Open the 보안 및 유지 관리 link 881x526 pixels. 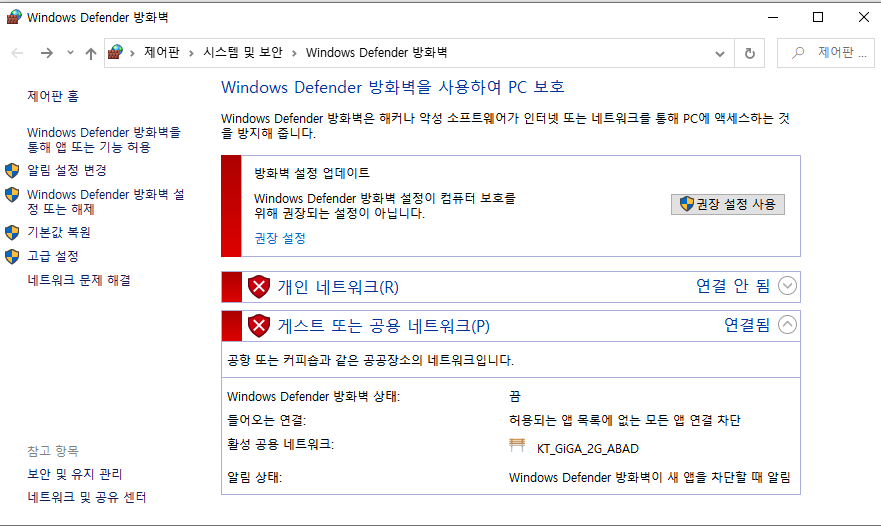tap(75, 474)
